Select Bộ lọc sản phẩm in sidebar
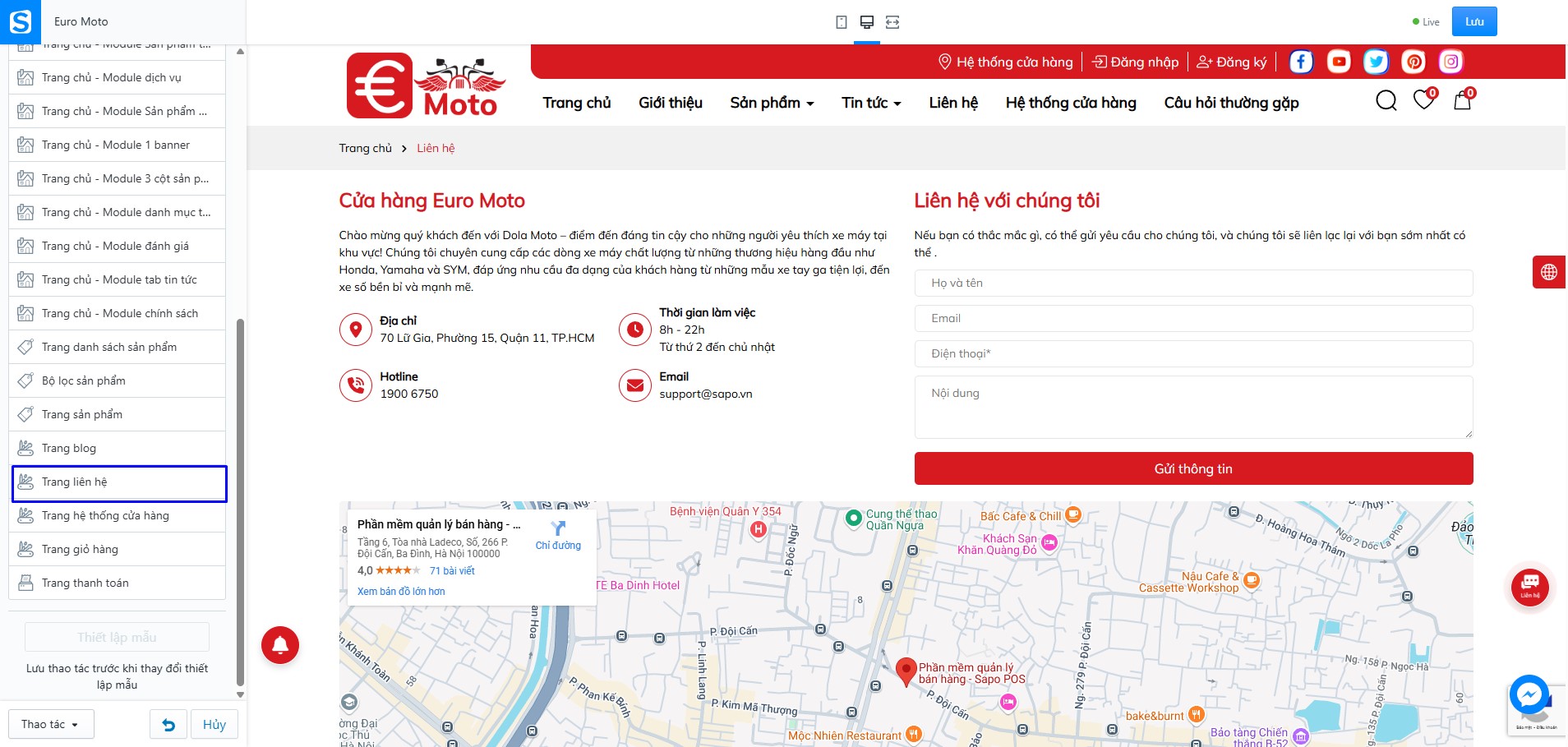Image resolution: width=1568 pixels, height=747 pixels. 118,380
